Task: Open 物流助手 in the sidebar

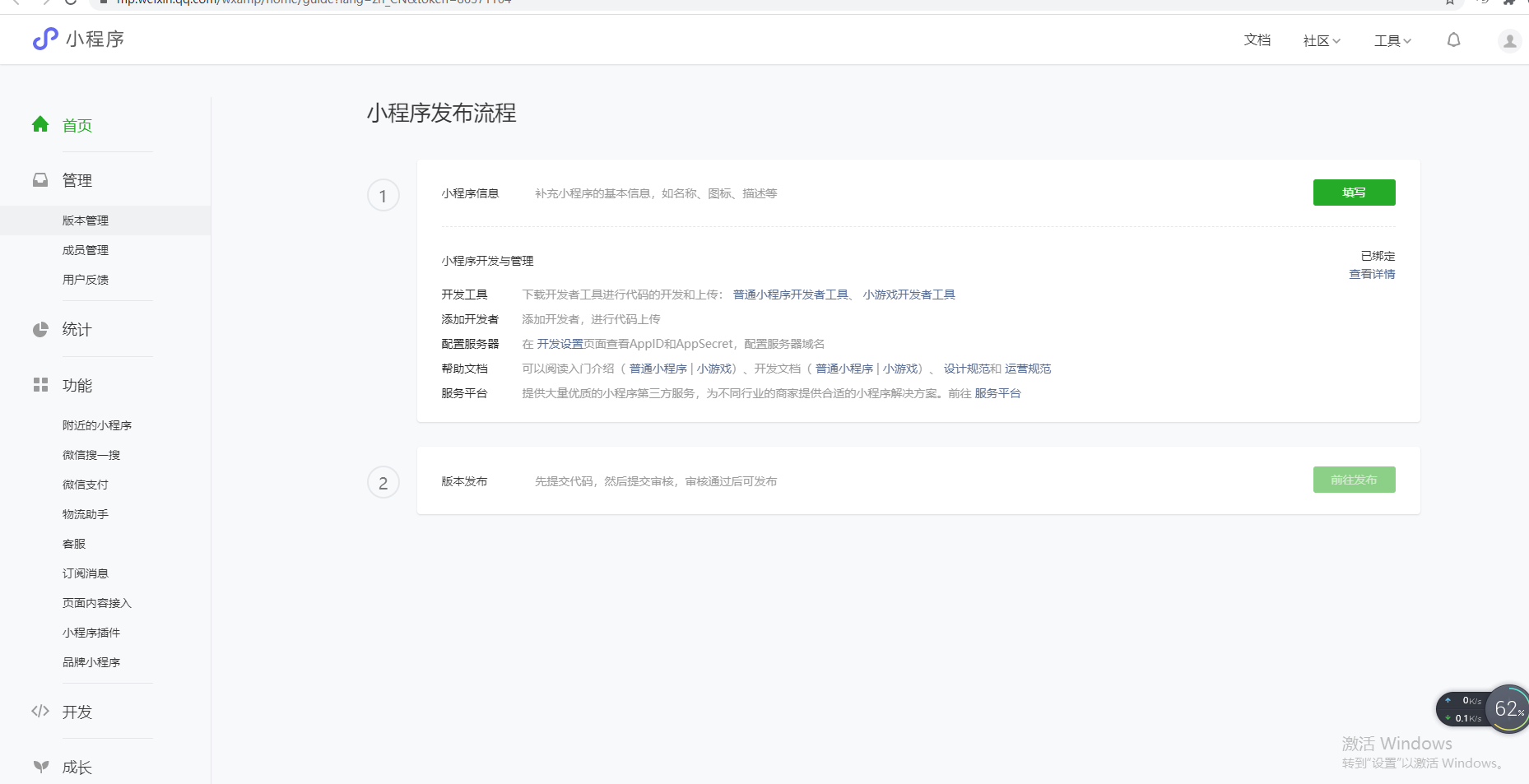Action: (86, 514)
